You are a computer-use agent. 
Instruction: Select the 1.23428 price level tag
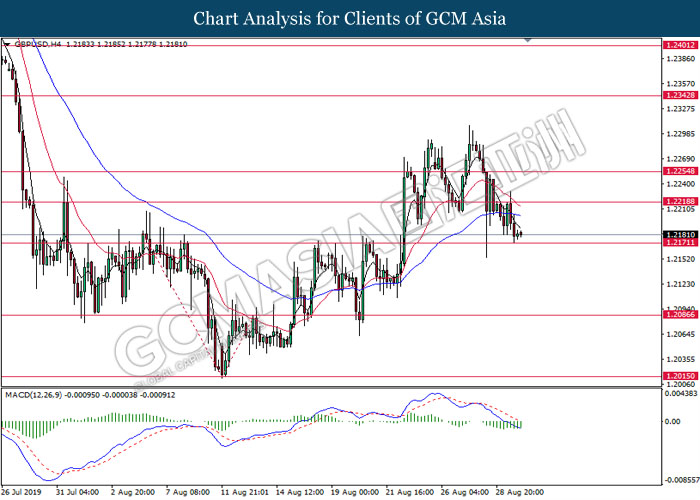click(680, 96)
